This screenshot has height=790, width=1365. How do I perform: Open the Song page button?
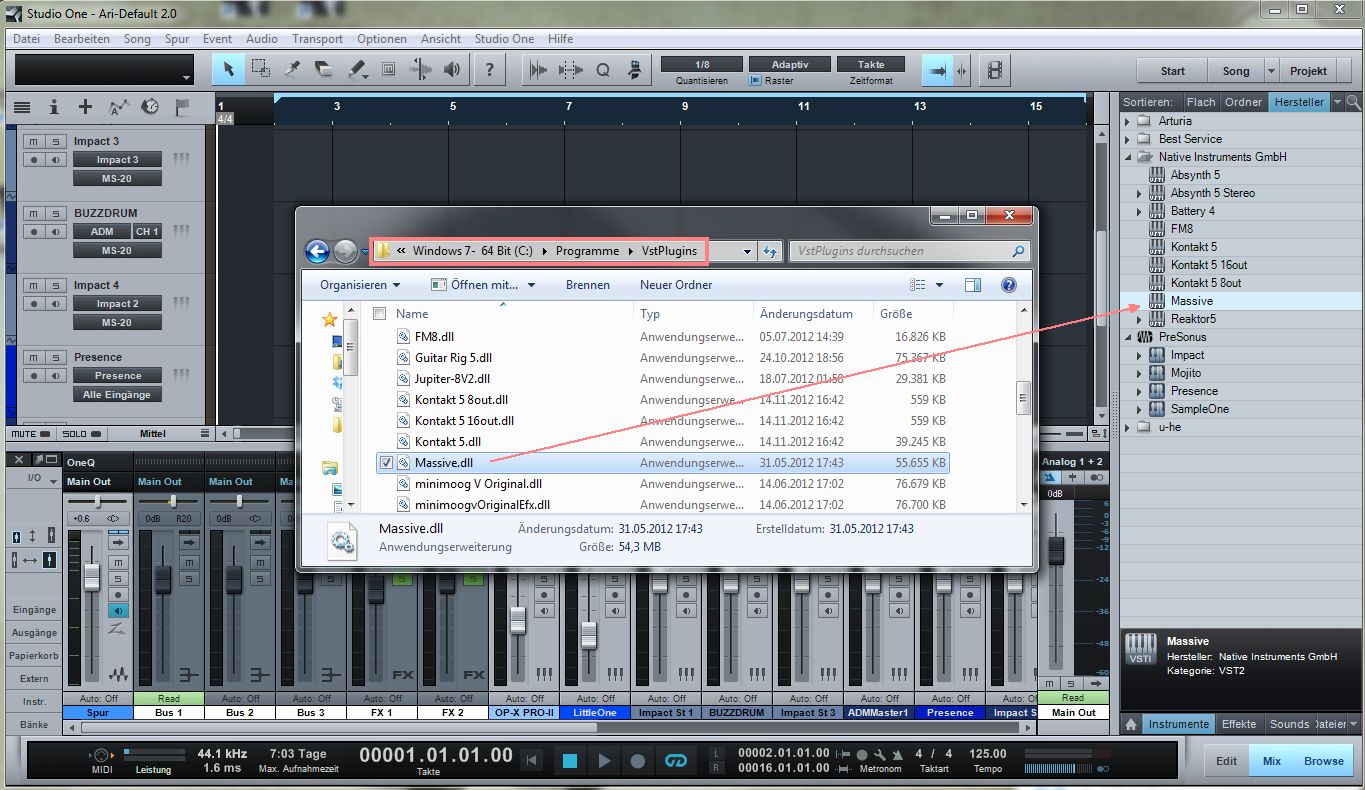1236,71
